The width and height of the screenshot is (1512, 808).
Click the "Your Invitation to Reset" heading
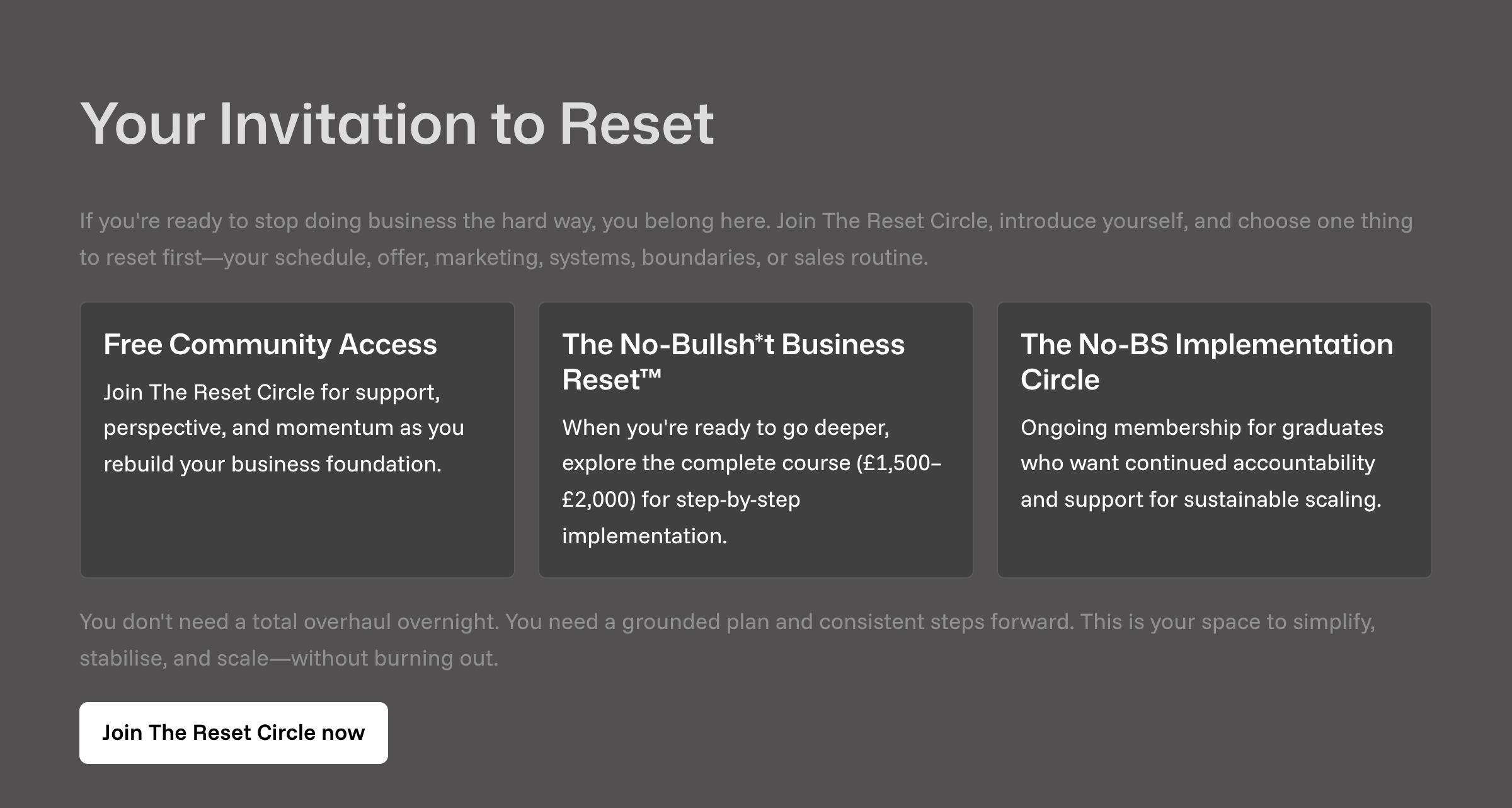pos(397,124)
